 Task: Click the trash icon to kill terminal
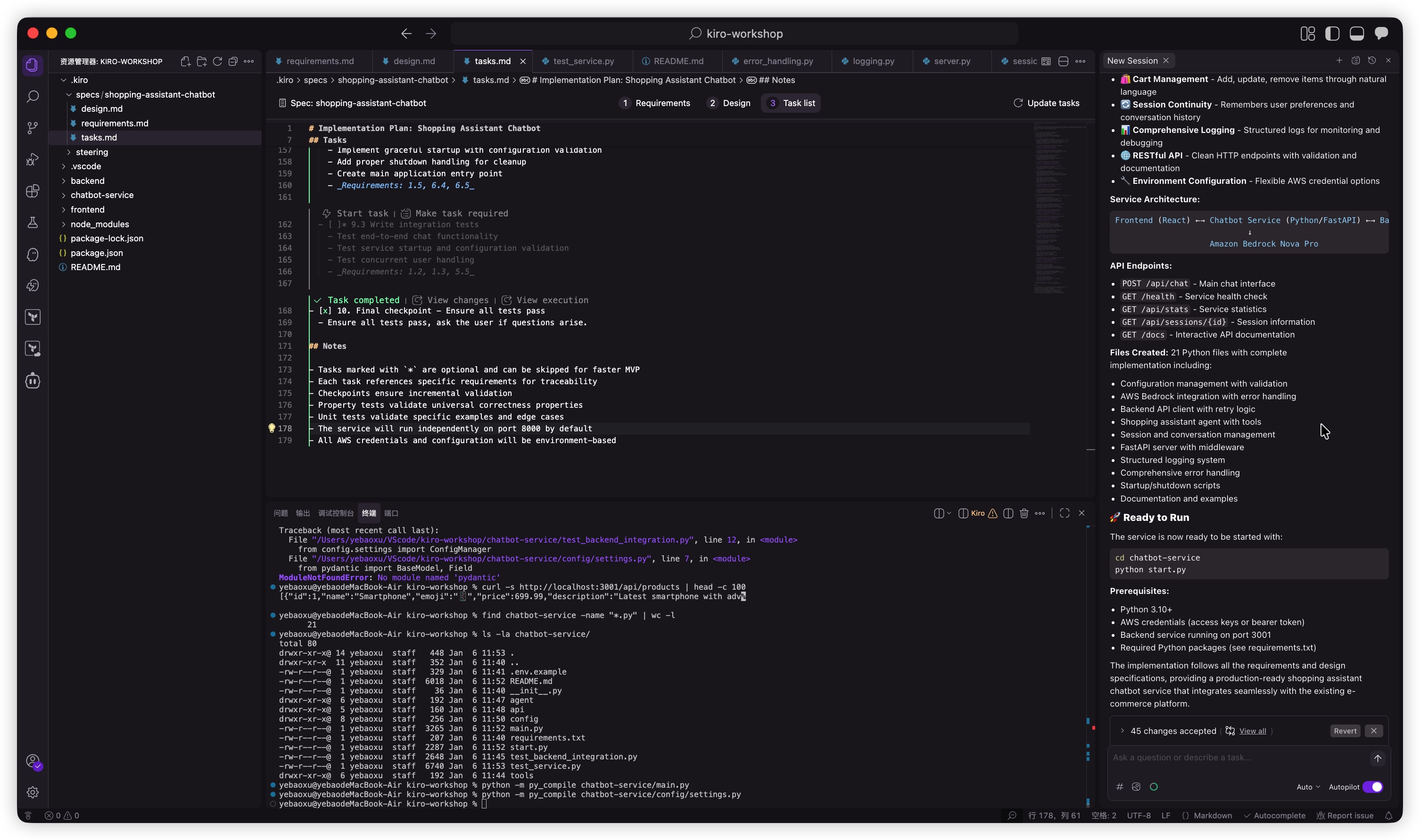[1024, 513]
